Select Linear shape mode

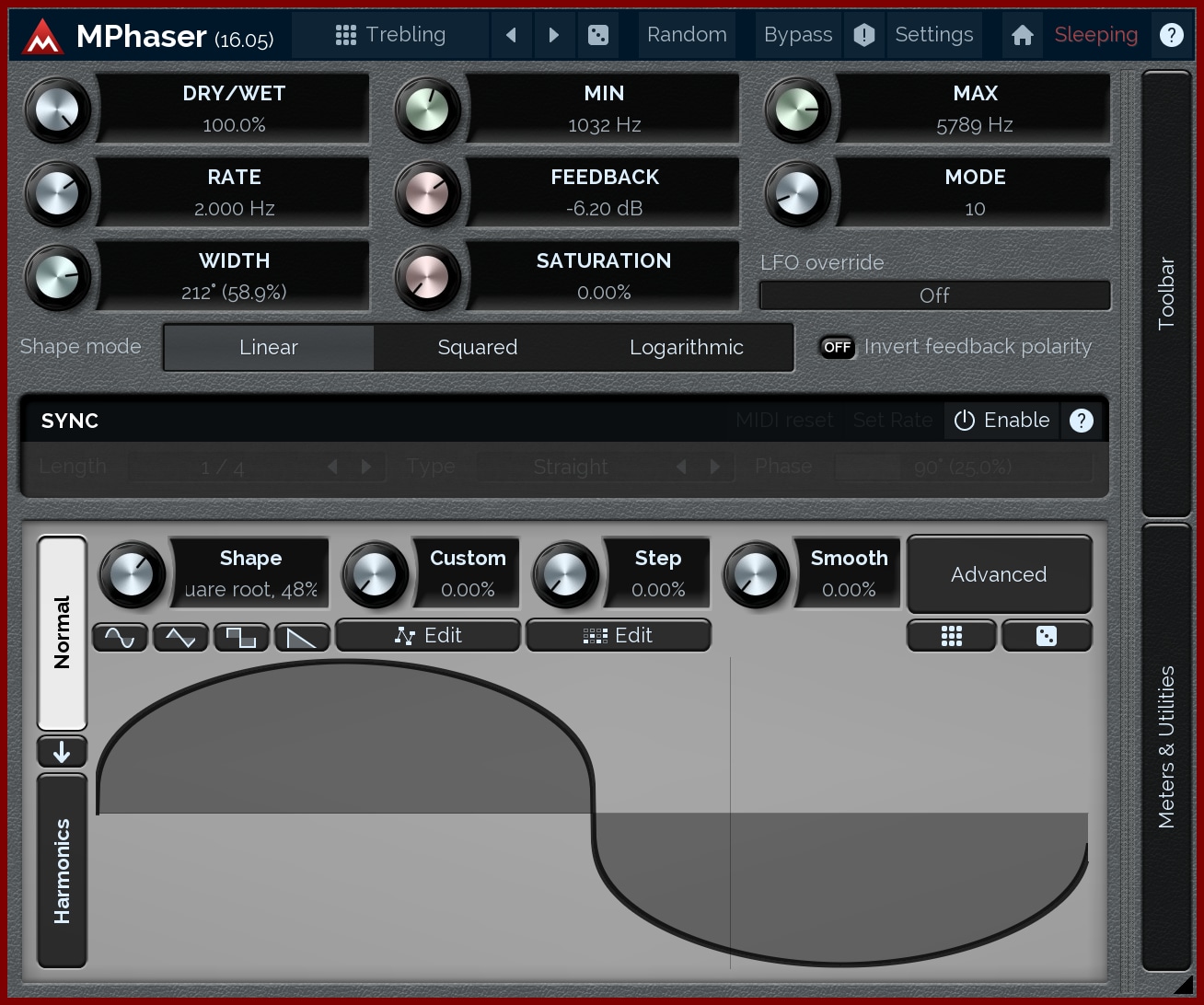tap(269, 347)
